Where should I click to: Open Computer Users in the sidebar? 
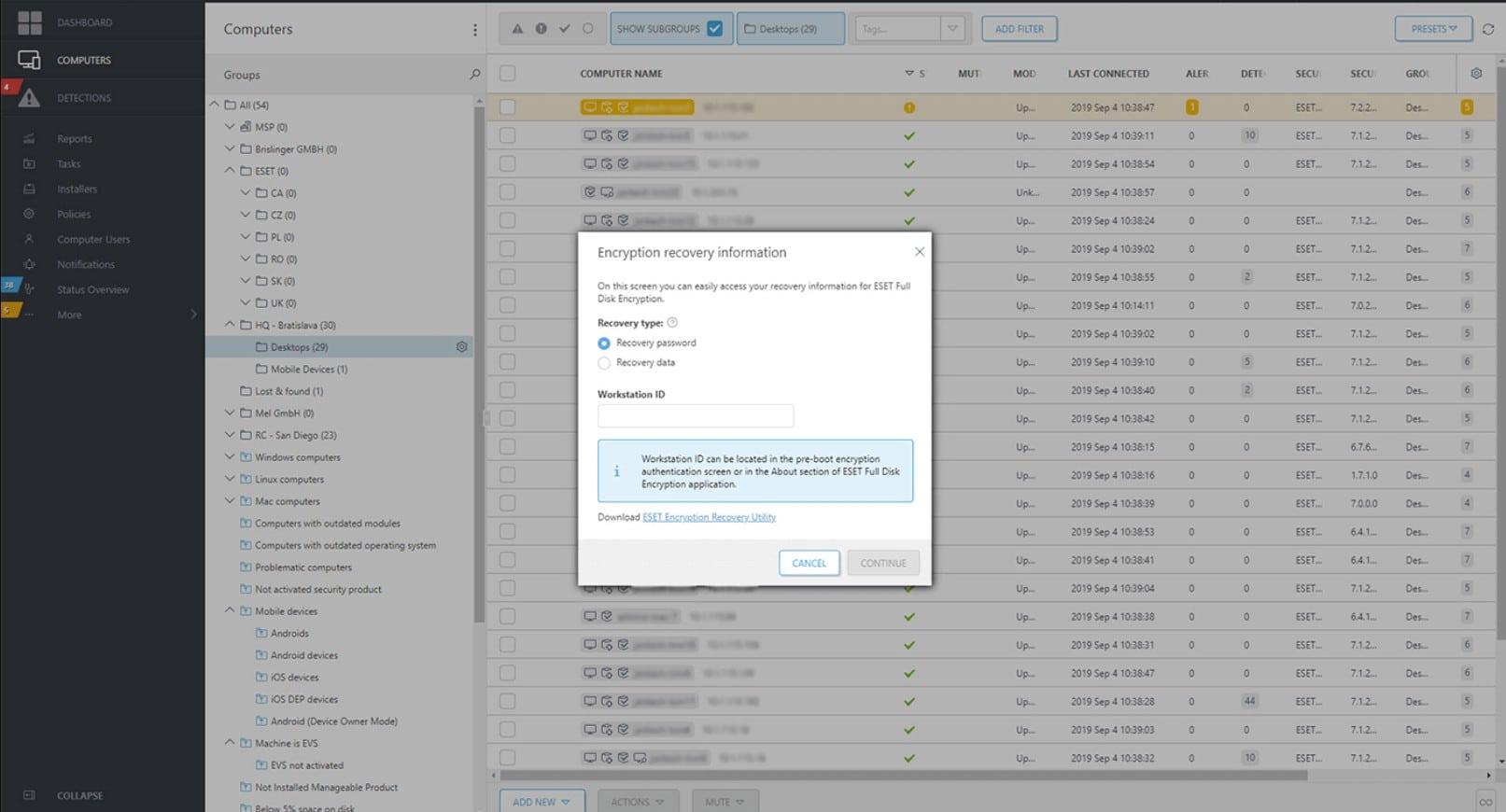[93, 240]
